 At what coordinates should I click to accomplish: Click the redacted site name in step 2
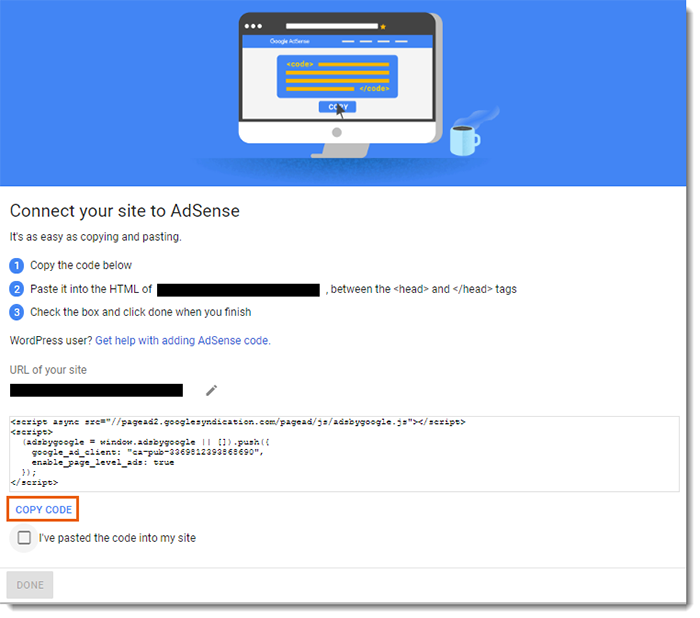pyautogui.click(x=238, y=289)
